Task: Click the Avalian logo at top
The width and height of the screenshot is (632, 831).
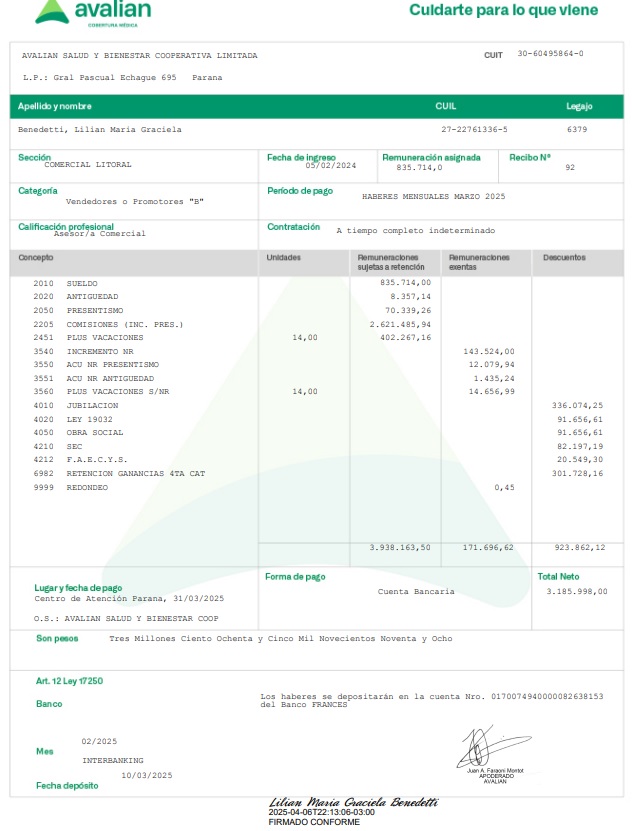Action: (94, 12)
